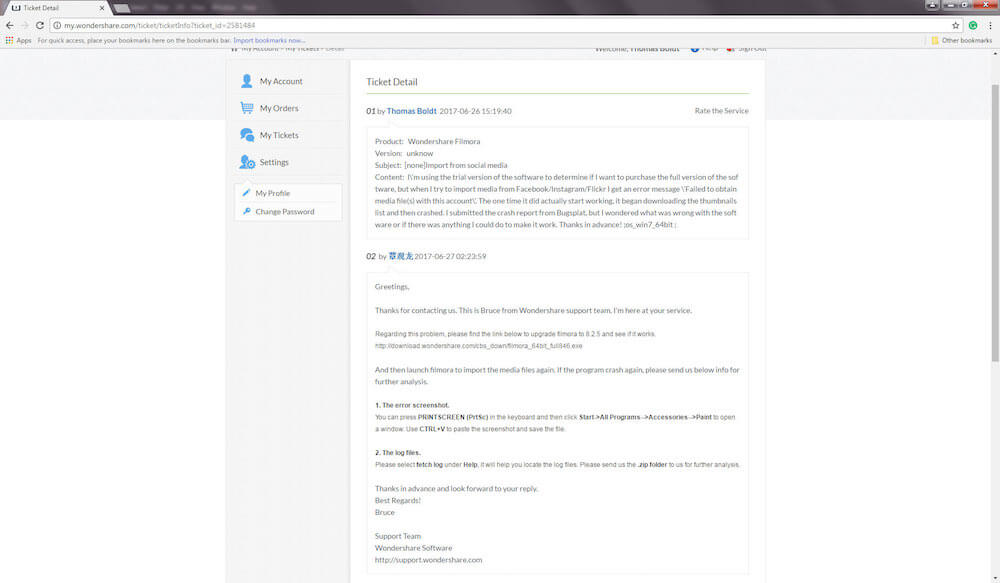The image size is (1000, 583).
Task: Open the support agent's name link in reply 02
Action: click(401, 256)
